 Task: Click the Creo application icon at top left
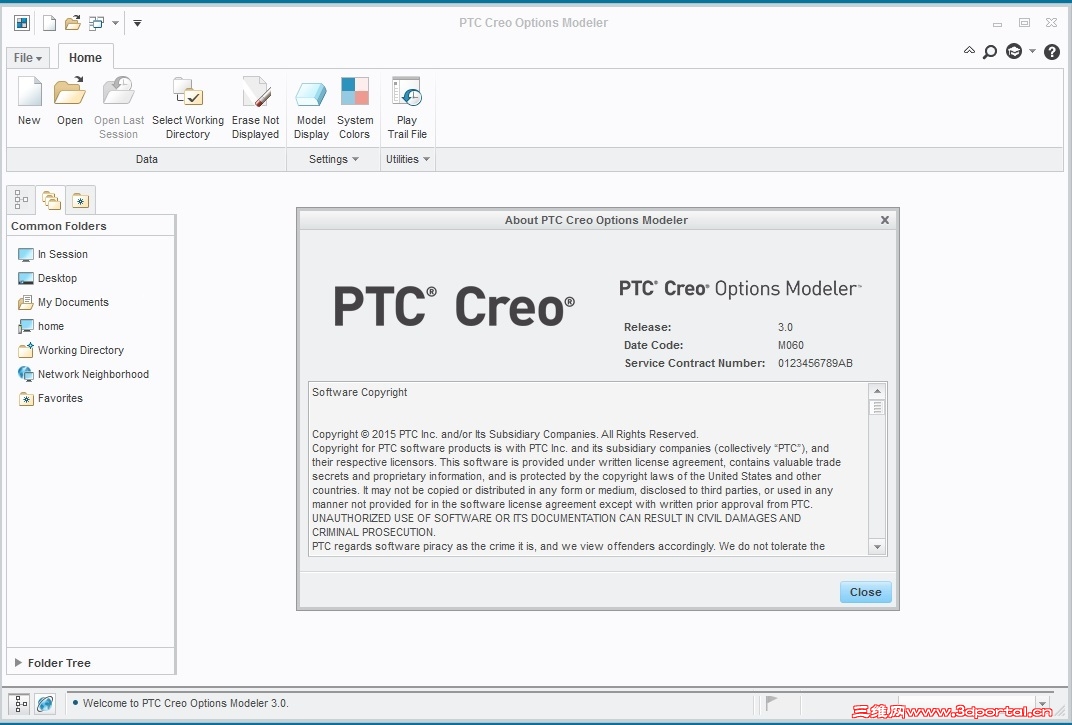22,23
